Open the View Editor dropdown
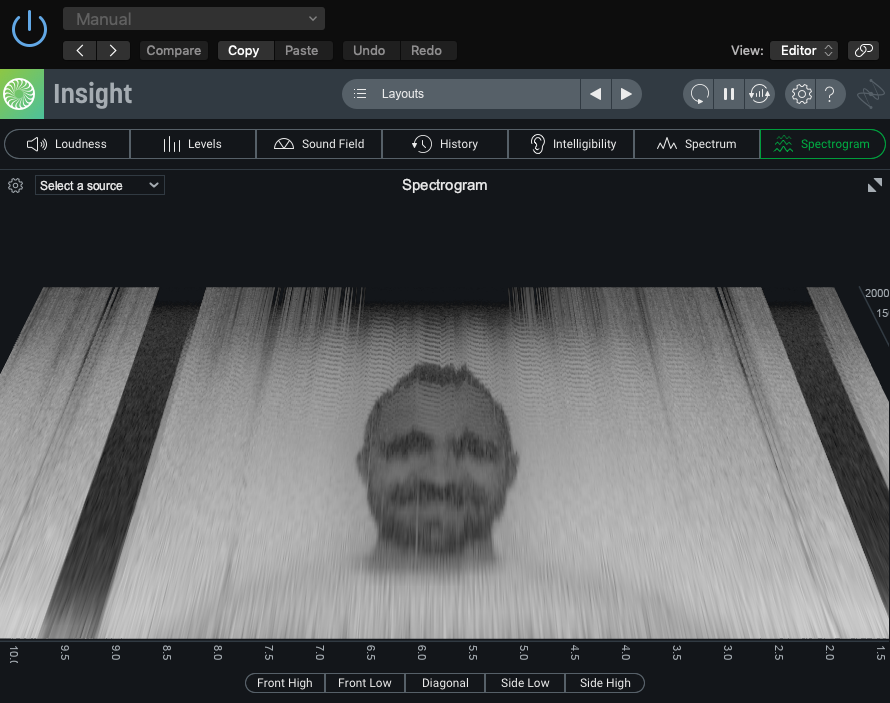This screenshot has width=890, height=703. (x=804, y=50)
